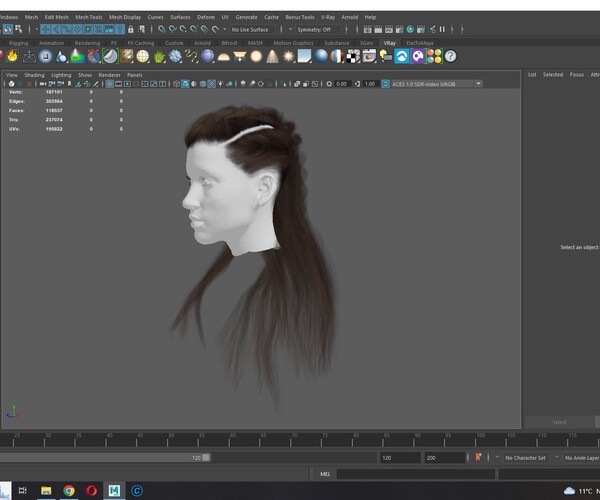Toggle the film gate display icon
This screenshot has width=600, height=500.
119,84
